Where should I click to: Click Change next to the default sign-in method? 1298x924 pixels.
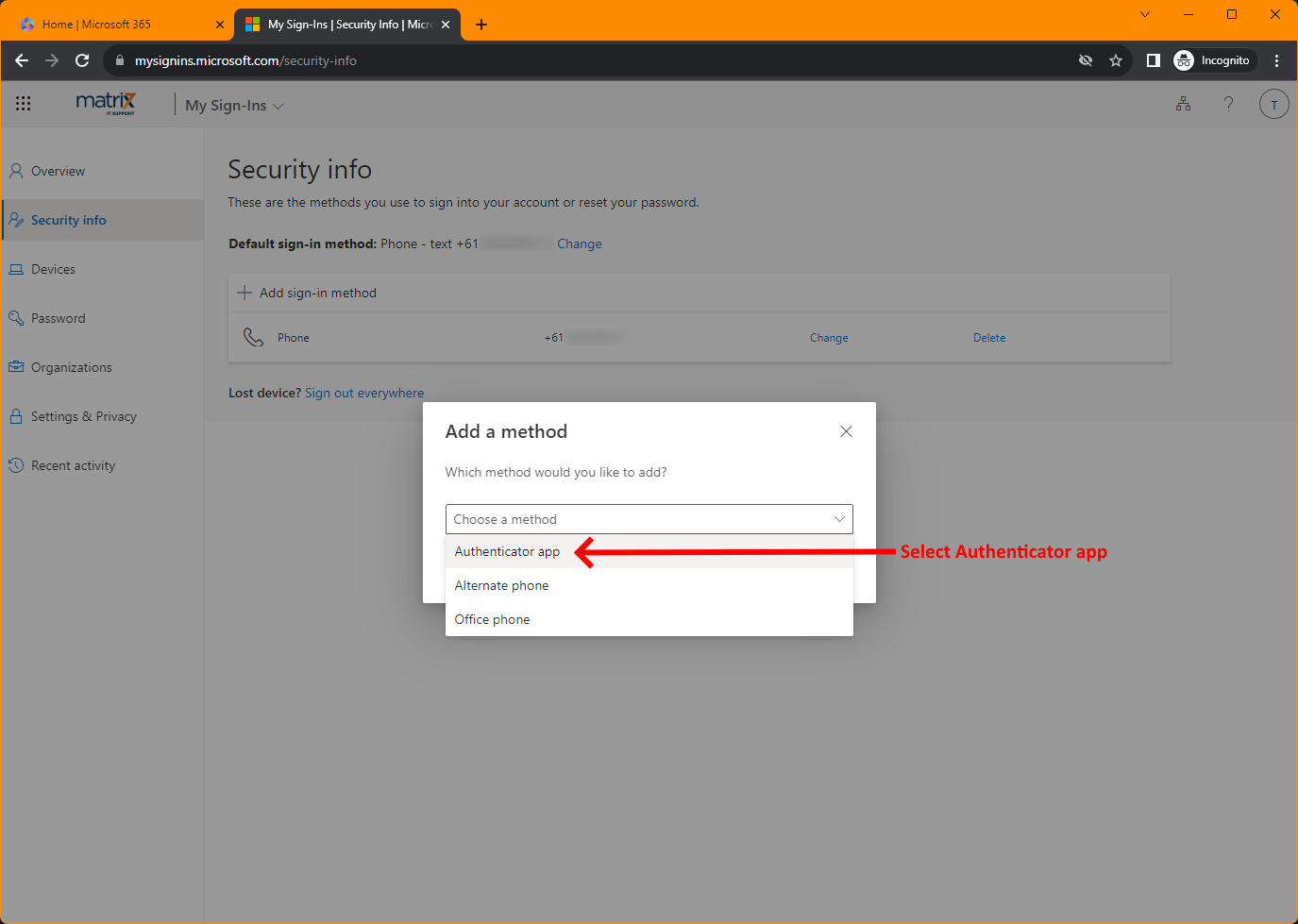(579, 244)
